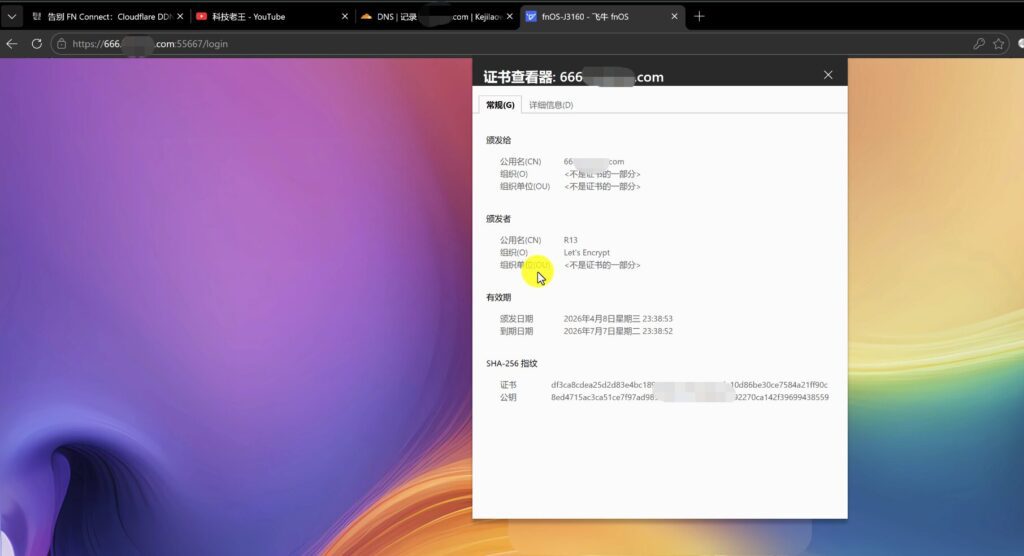Select the 常规(G) tab
Viewport: 1024px width, 556px height.
tap(500, 105)
